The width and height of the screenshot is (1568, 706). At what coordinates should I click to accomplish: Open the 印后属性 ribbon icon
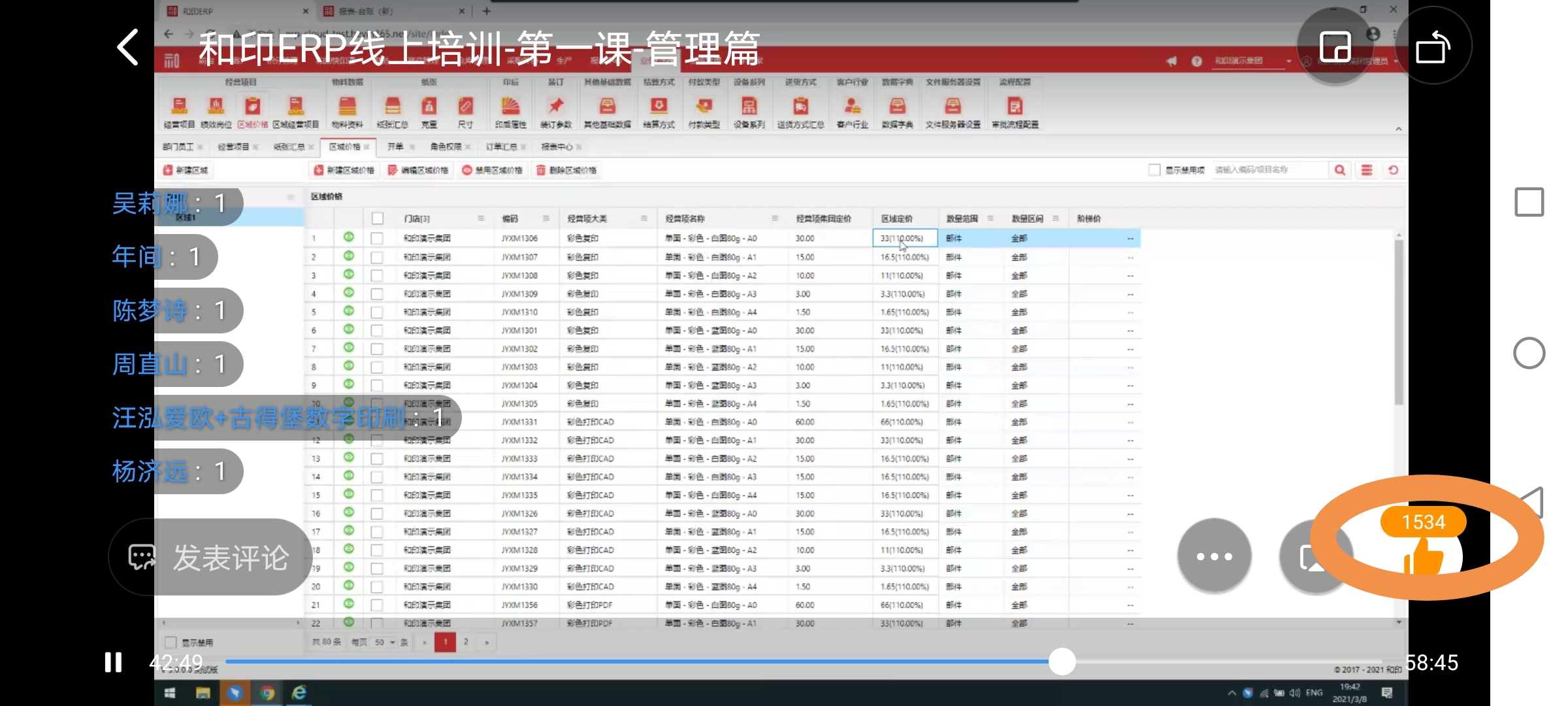tap(511, 112)
